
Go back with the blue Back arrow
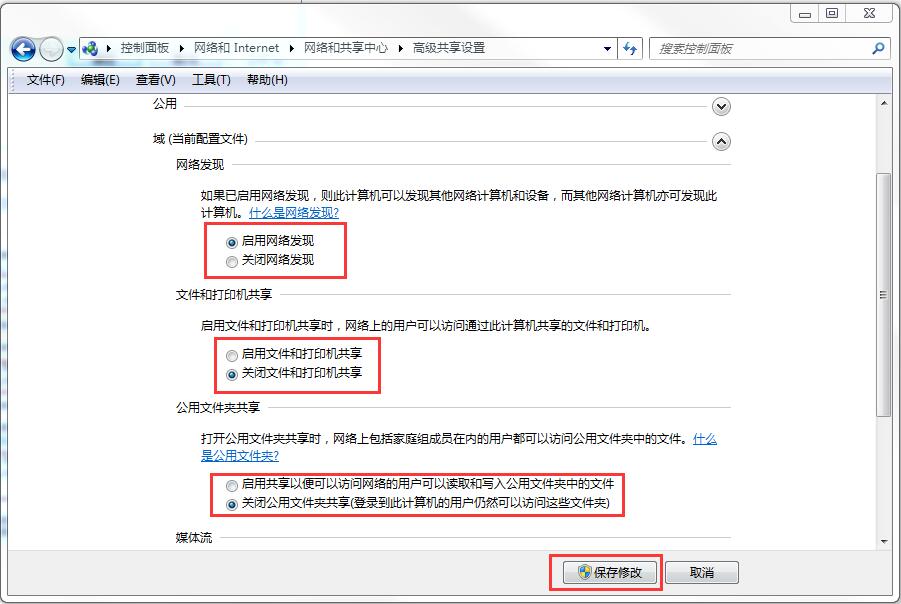click(23, 49)
